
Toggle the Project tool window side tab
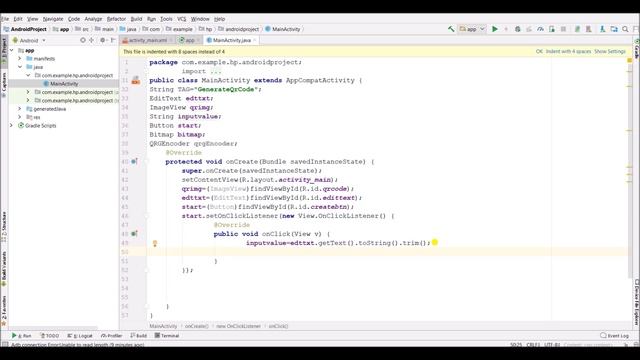(x=4, y=50)
